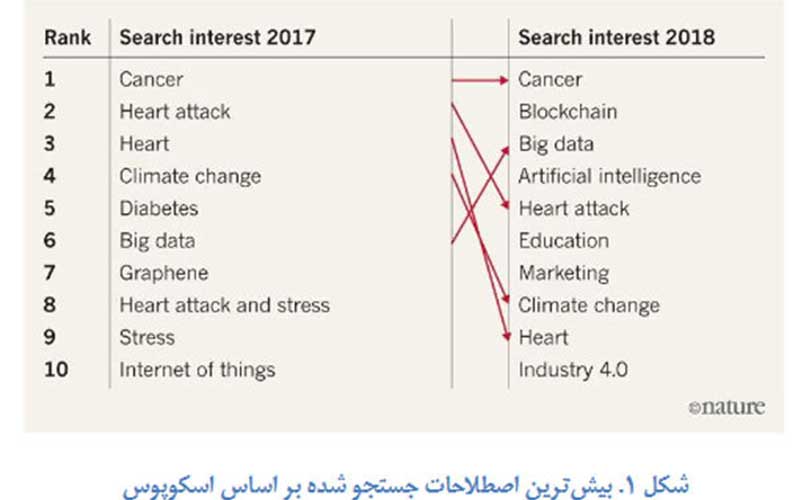Select Climate change in the 2018 column
800x500 pixels.
tap(588, 306)
